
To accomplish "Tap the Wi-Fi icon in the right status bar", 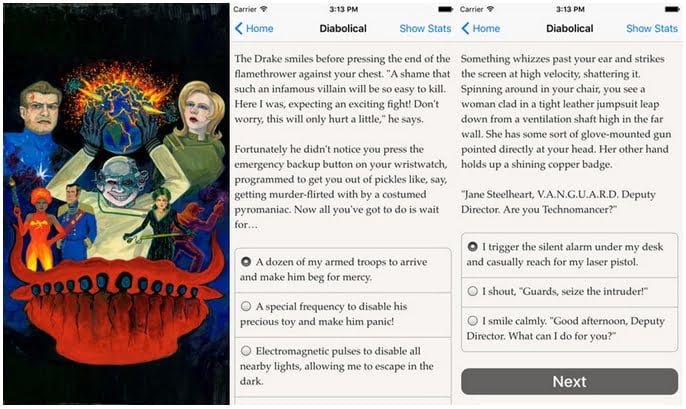I will point(490,9).
